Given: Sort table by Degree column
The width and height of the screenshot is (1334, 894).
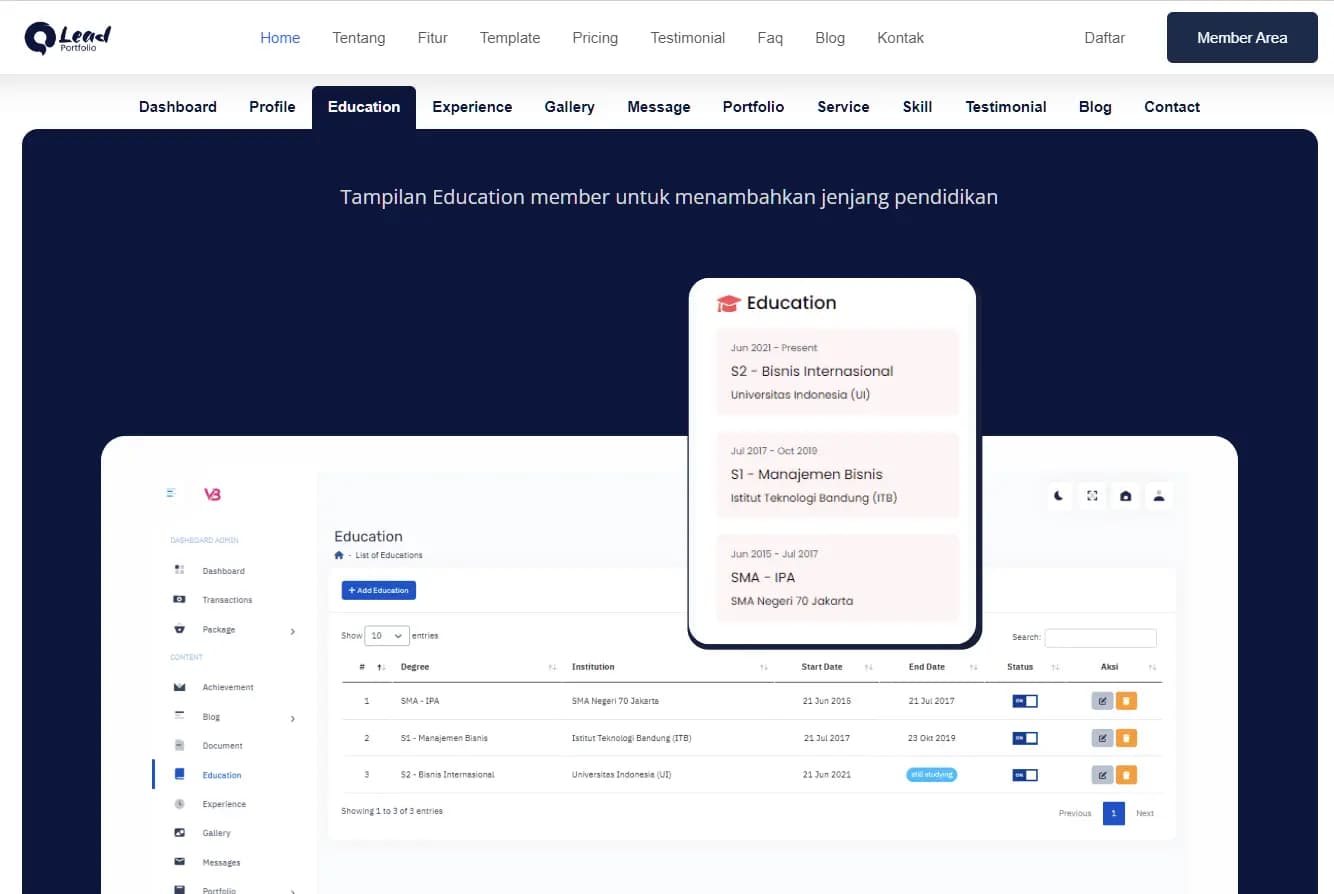Looking at the screenshot, I should pyautogui.click(x=553, y=667).
